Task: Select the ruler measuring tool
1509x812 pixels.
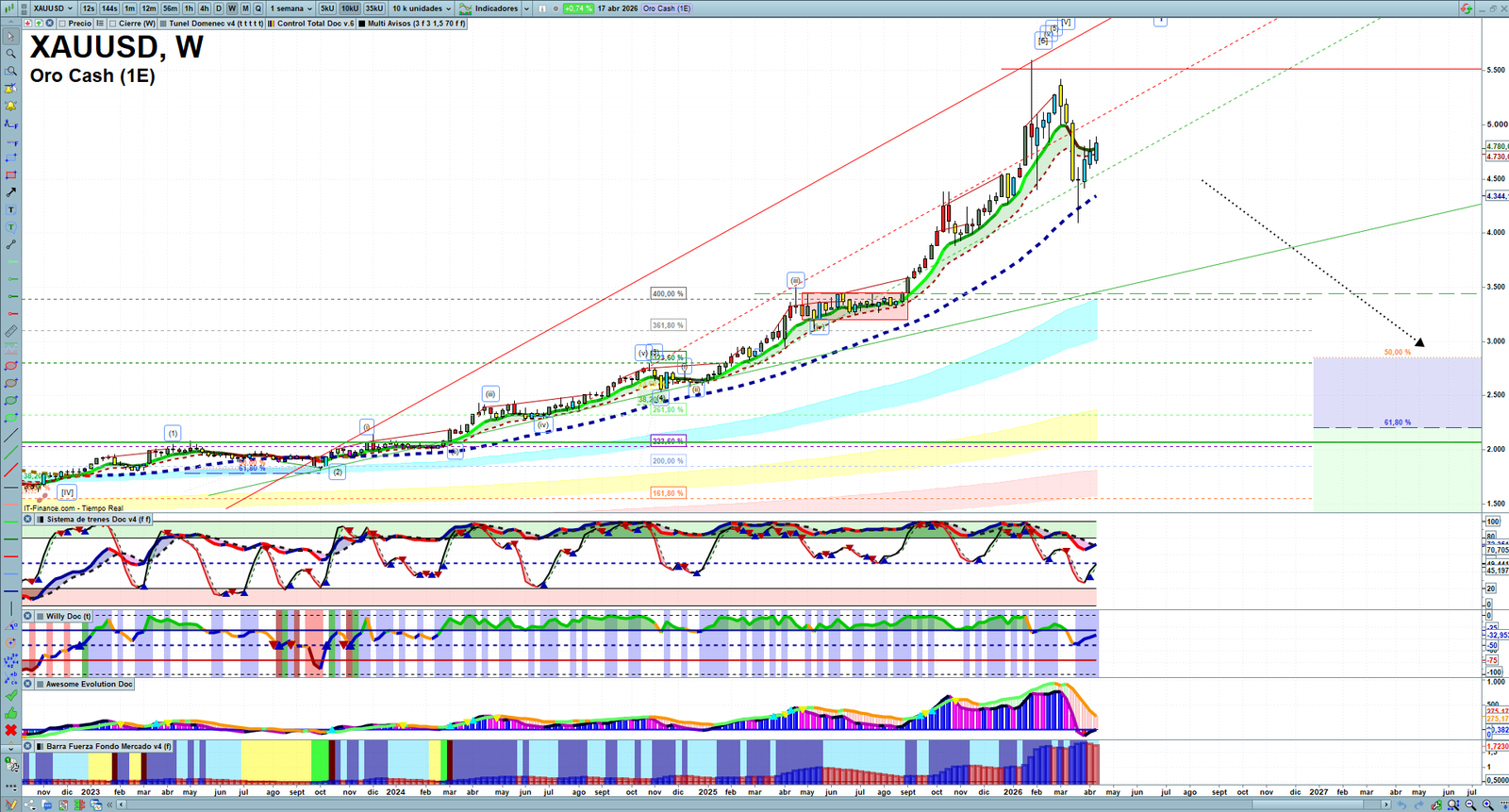Action: [x=10, y=331]
